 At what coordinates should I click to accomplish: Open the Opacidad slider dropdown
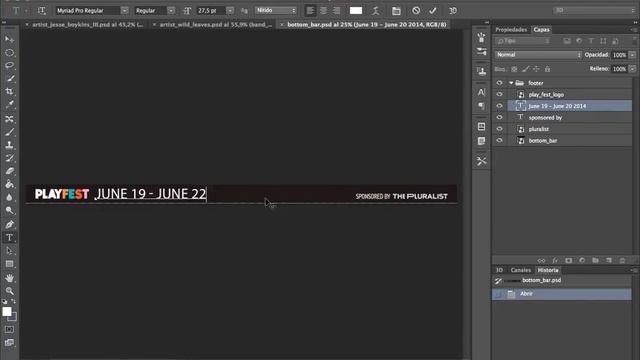pyautogui.click(x=632, y=55)
